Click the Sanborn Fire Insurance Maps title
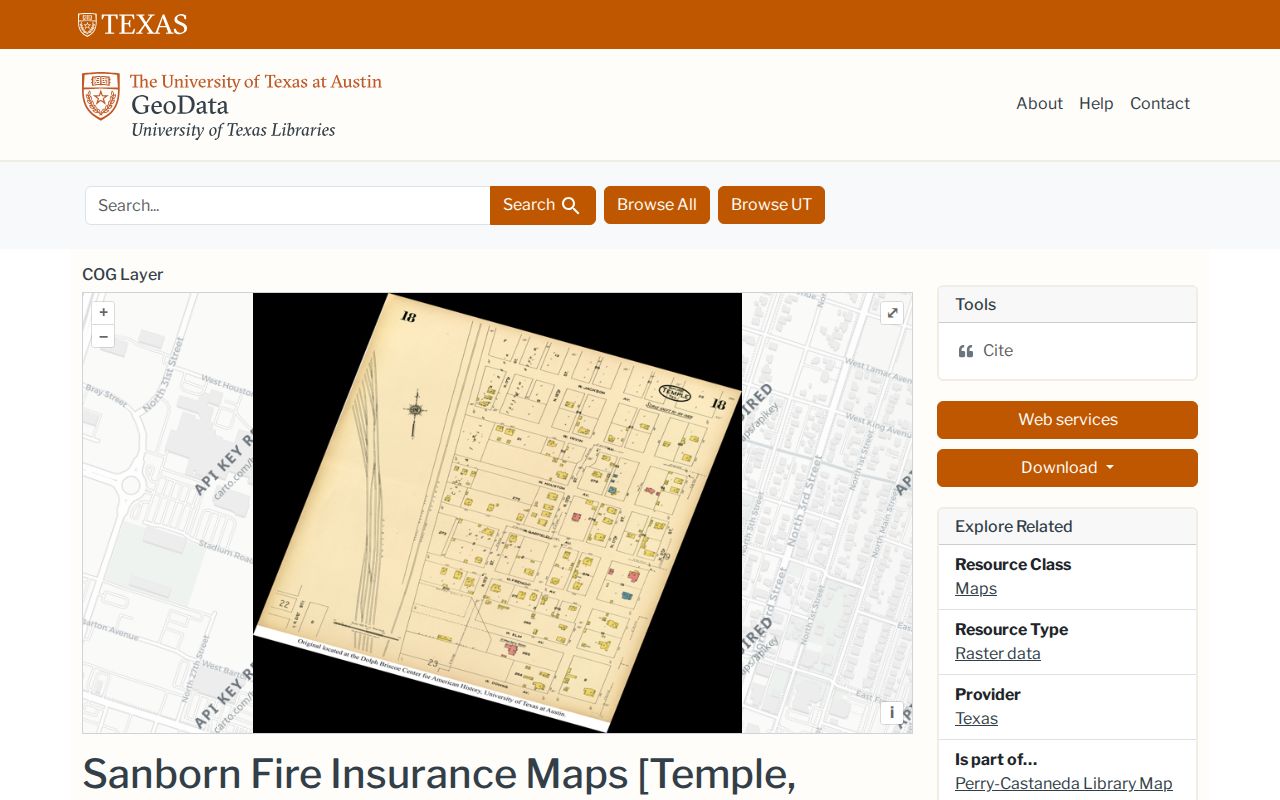1280x800 pixels. click(439, 775)
